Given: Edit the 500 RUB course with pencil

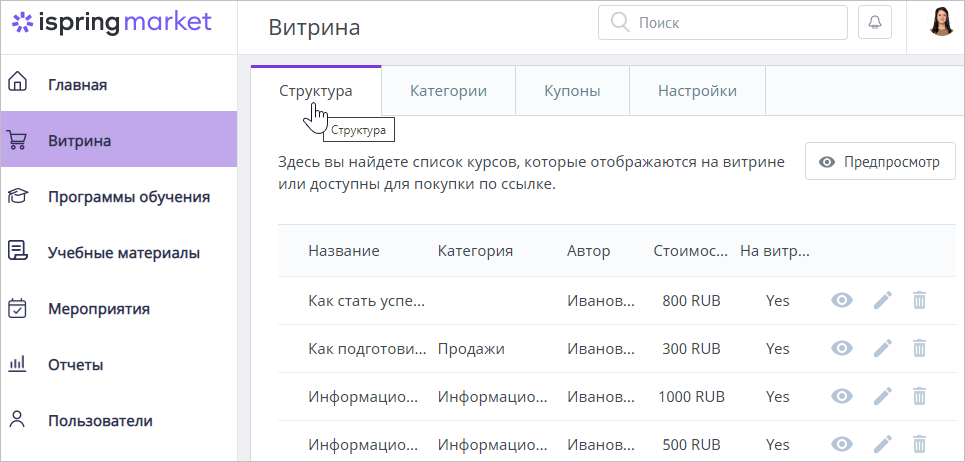Looking at the screenshot, I should (x=883, y=444).
